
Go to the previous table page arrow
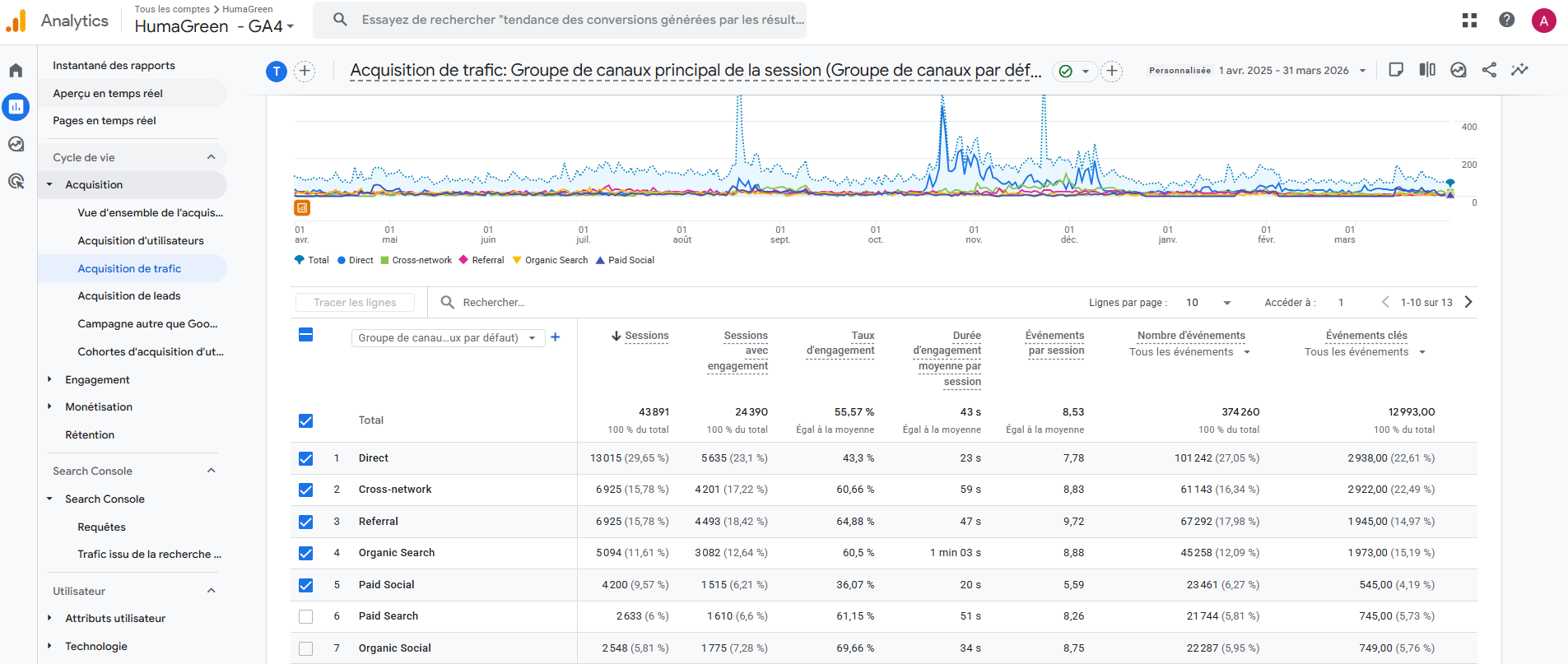(1385, 302)
